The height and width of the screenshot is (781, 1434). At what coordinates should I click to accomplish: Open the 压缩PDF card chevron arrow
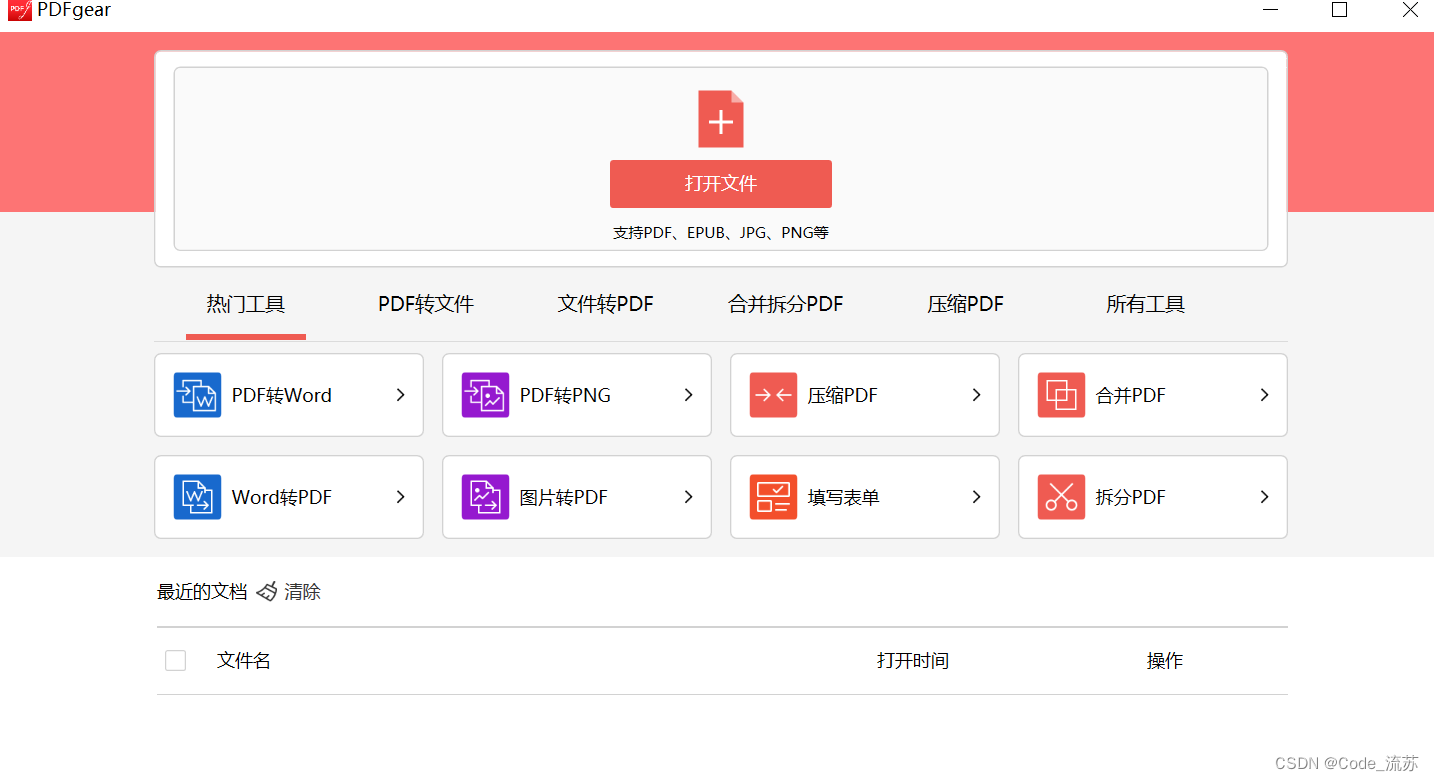tap(976, 395)
